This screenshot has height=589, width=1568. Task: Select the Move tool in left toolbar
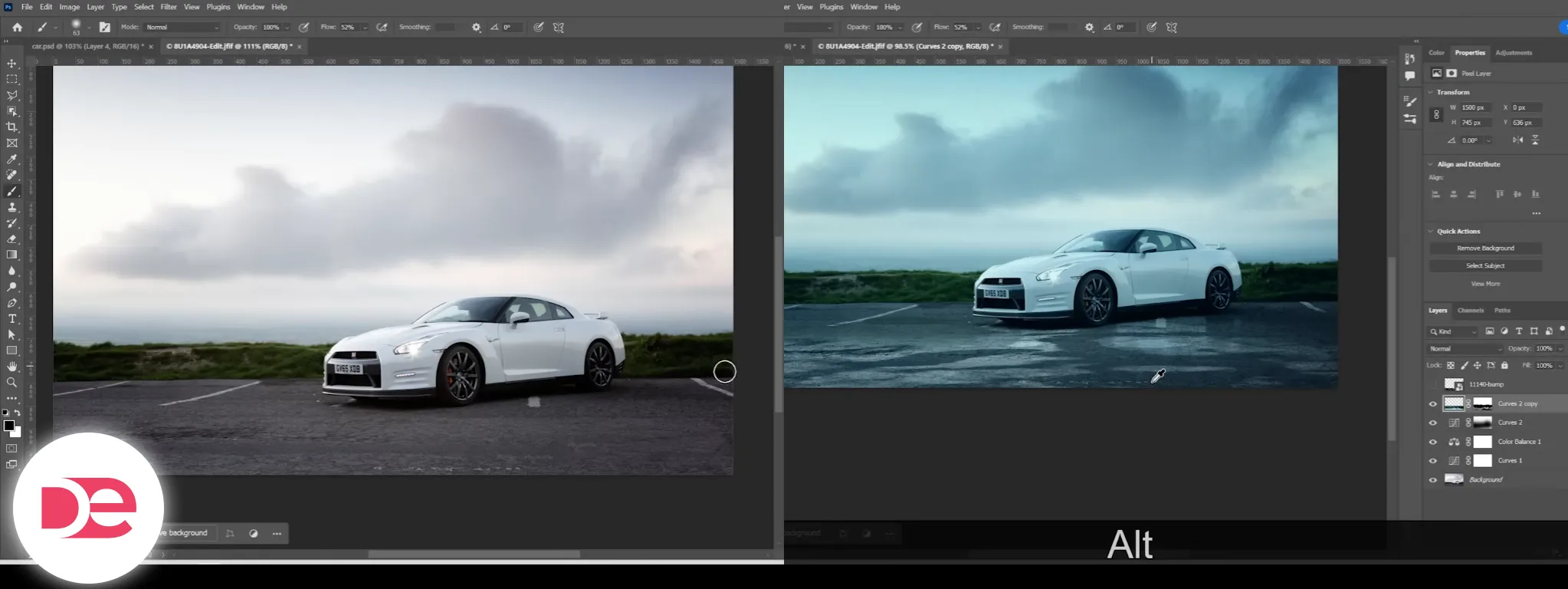click(11, 63)
